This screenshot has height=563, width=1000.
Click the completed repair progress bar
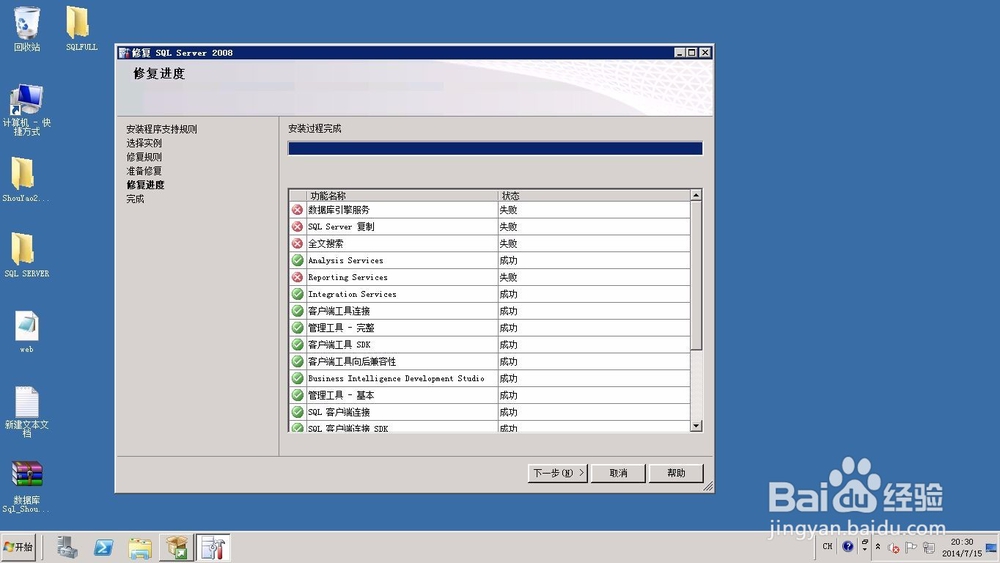coord(495,149)
